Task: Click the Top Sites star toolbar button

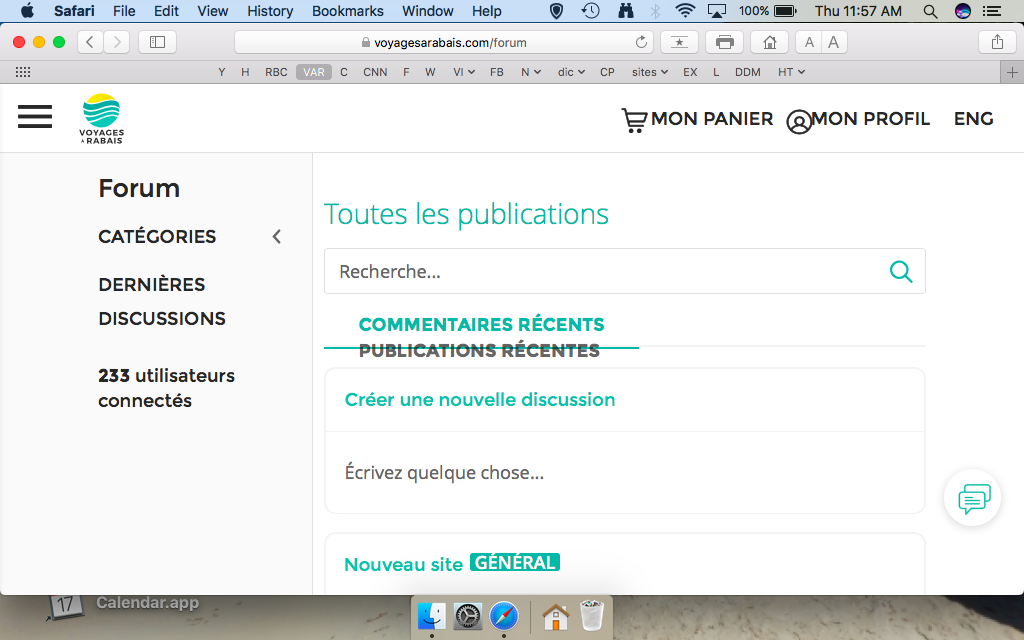Action: 679,42
